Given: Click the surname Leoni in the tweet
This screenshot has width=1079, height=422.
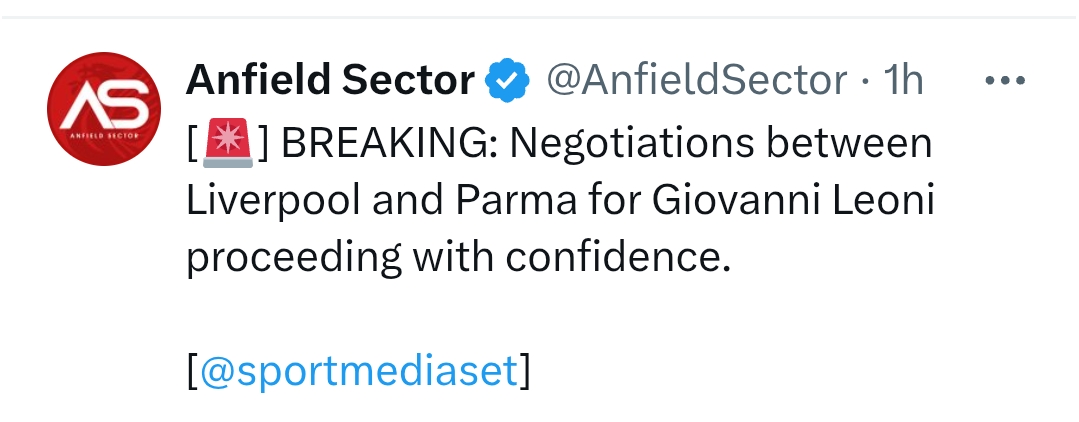Looking at the screenshot, I should 892,202.
